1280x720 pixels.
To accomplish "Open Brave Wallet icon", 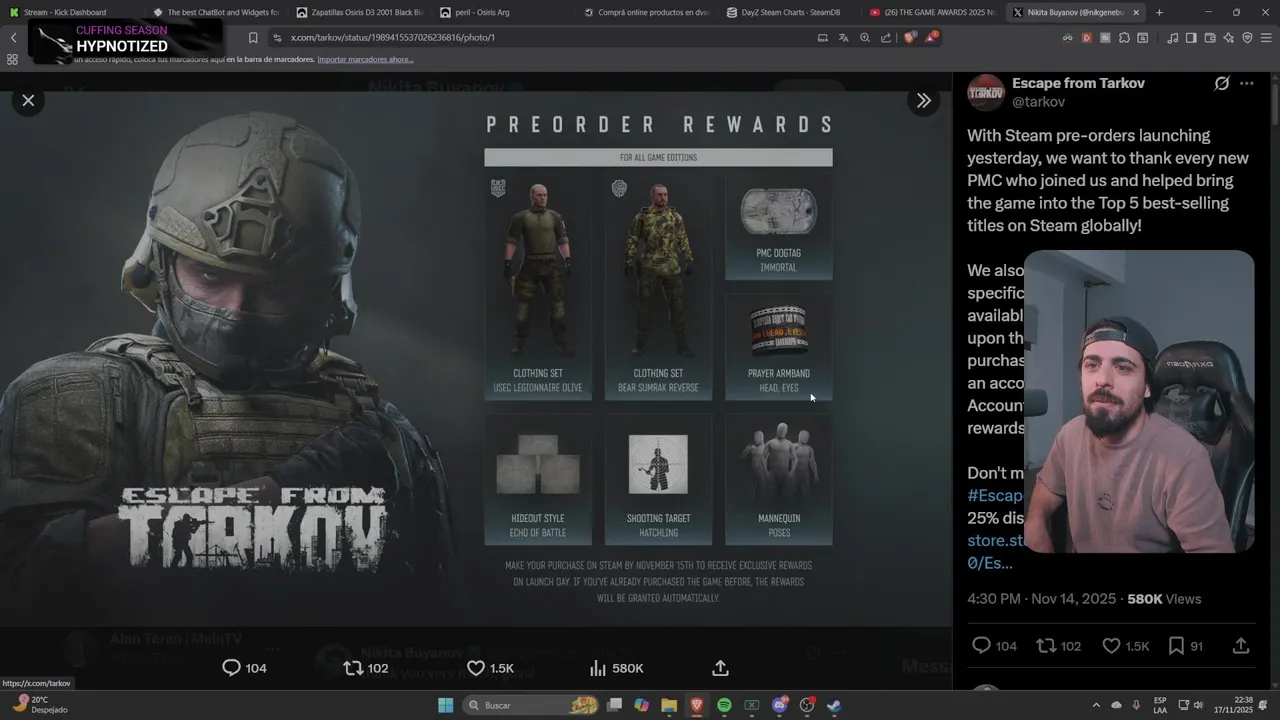I will pos(1210,38).
